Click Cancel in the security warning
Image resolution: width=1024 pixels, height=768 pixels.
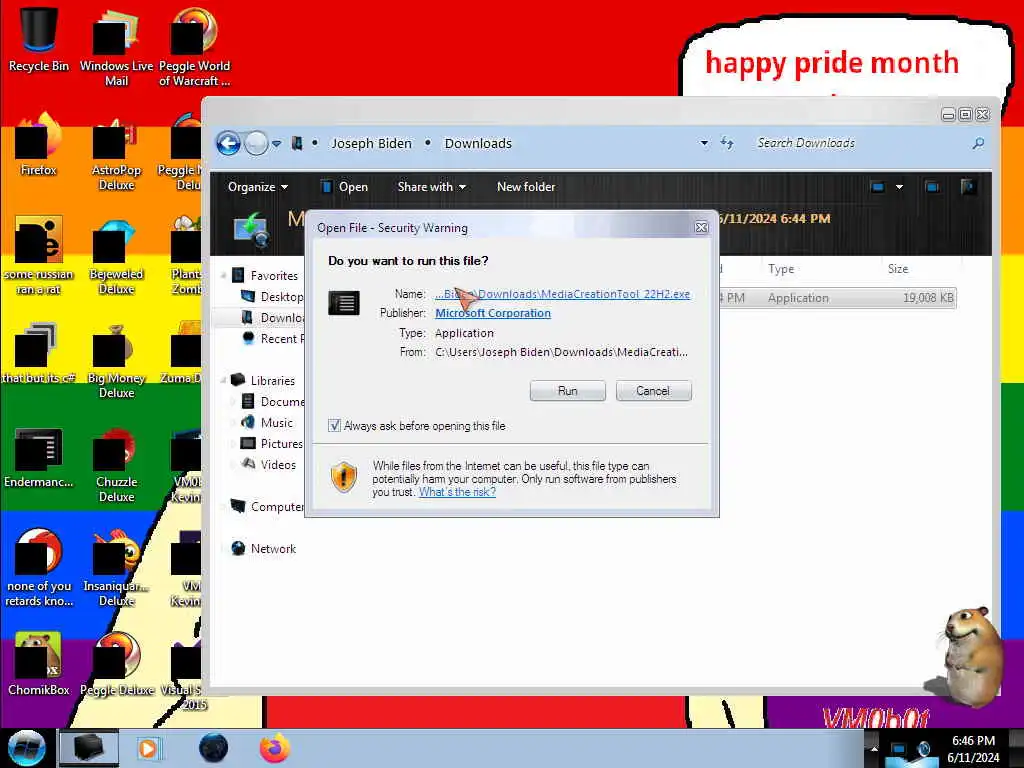(x=653, y=391)
